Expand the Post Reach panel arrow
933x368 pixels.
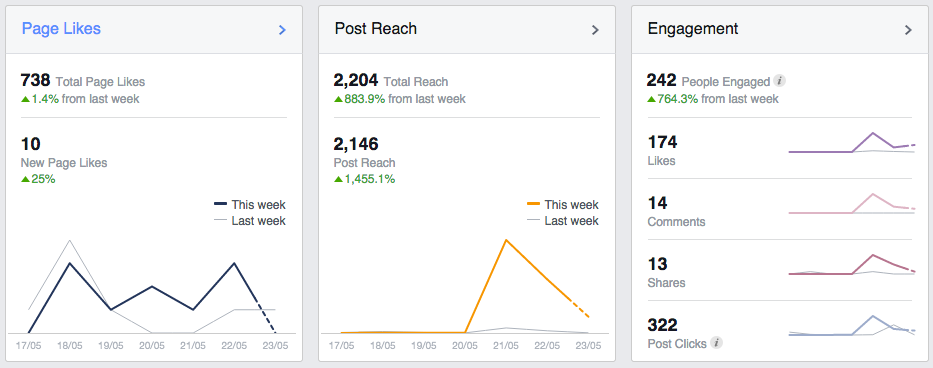click(x=594, y=30)
